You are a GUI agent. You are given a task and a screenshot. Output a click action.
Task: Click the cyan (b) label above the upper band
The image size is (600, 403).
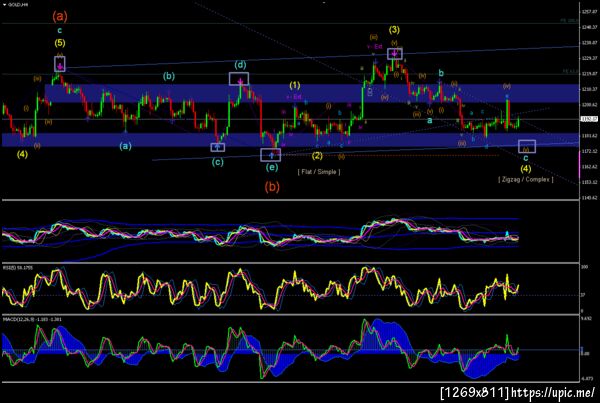(x=169, y=76)
